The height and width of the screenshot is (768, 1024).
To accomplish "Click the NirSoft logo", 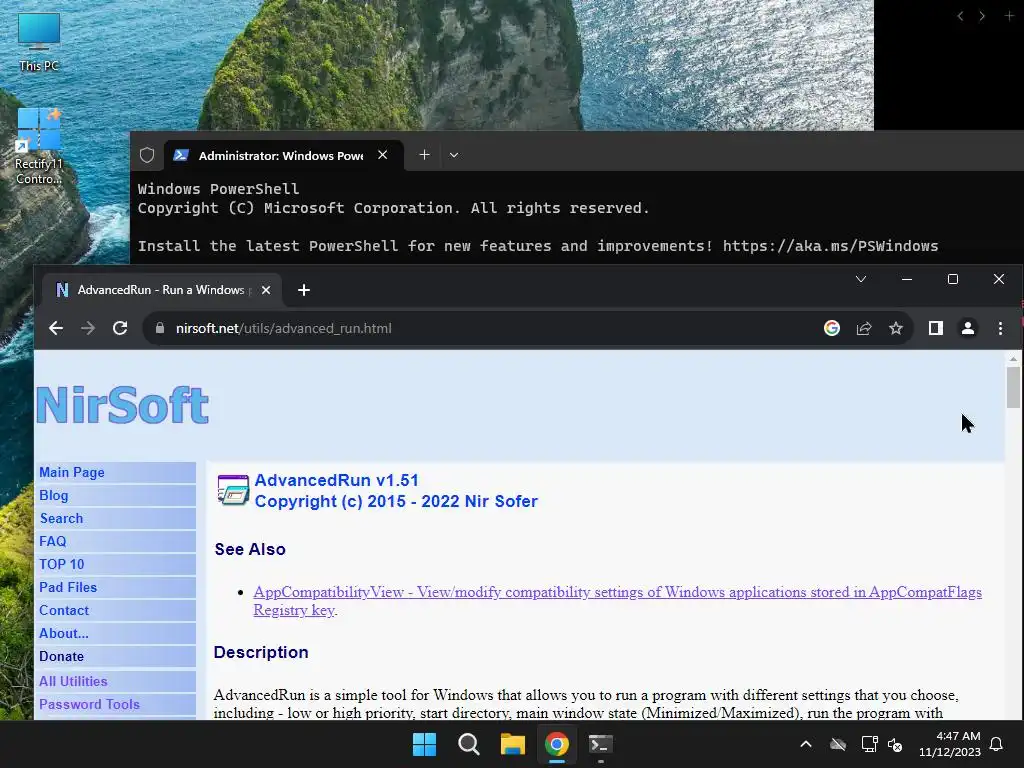I will tap(123, 406).
